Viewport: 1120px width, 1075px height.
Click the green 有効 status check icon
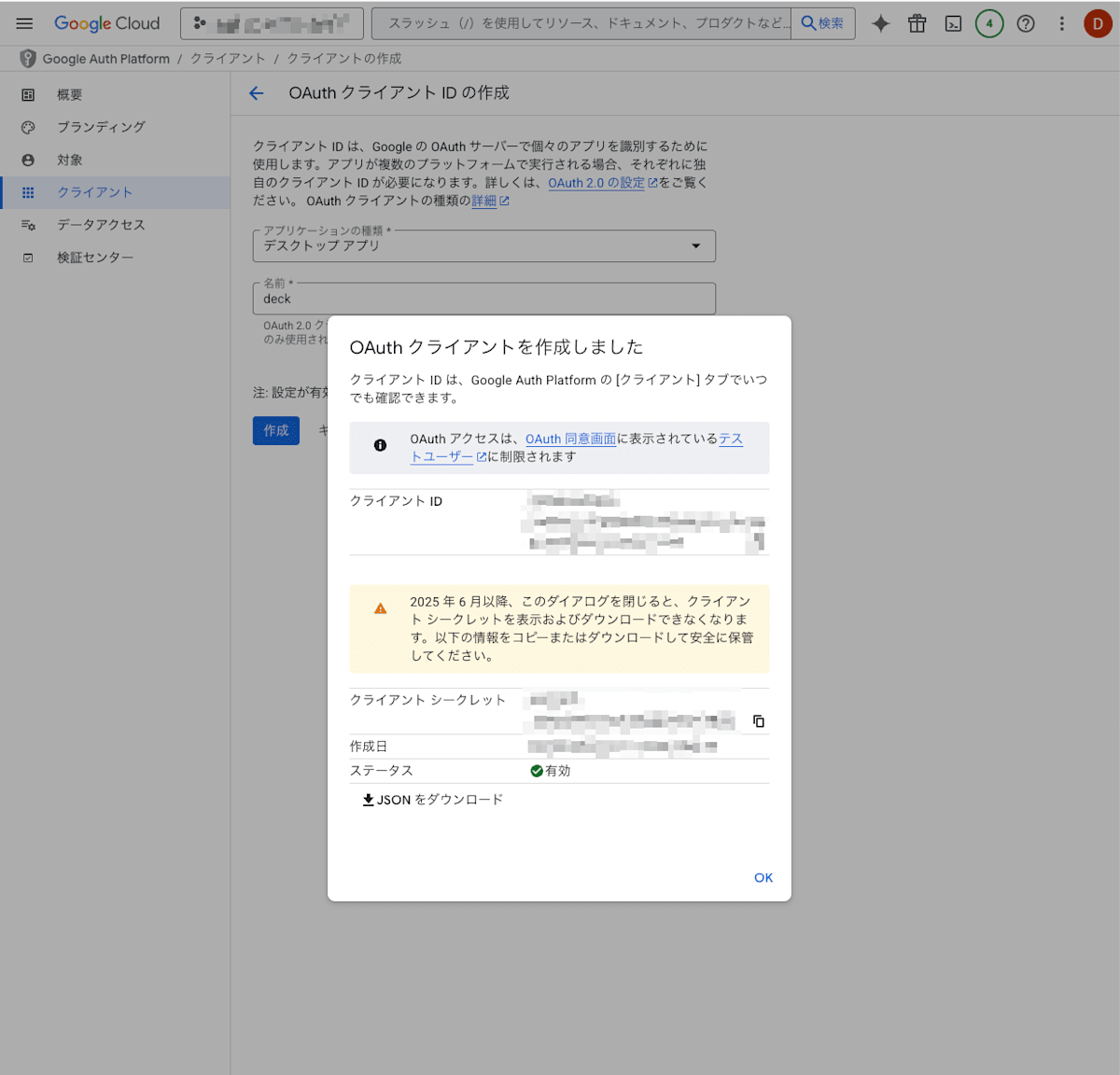[x=537, y=771]
